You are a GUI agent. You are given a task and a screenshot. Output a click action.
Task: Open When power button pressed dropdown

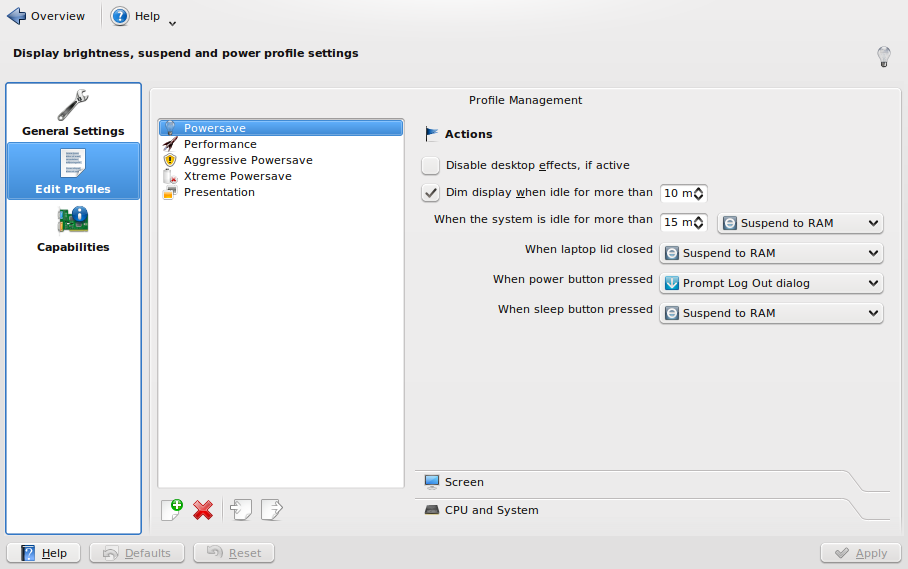(771, 283)
